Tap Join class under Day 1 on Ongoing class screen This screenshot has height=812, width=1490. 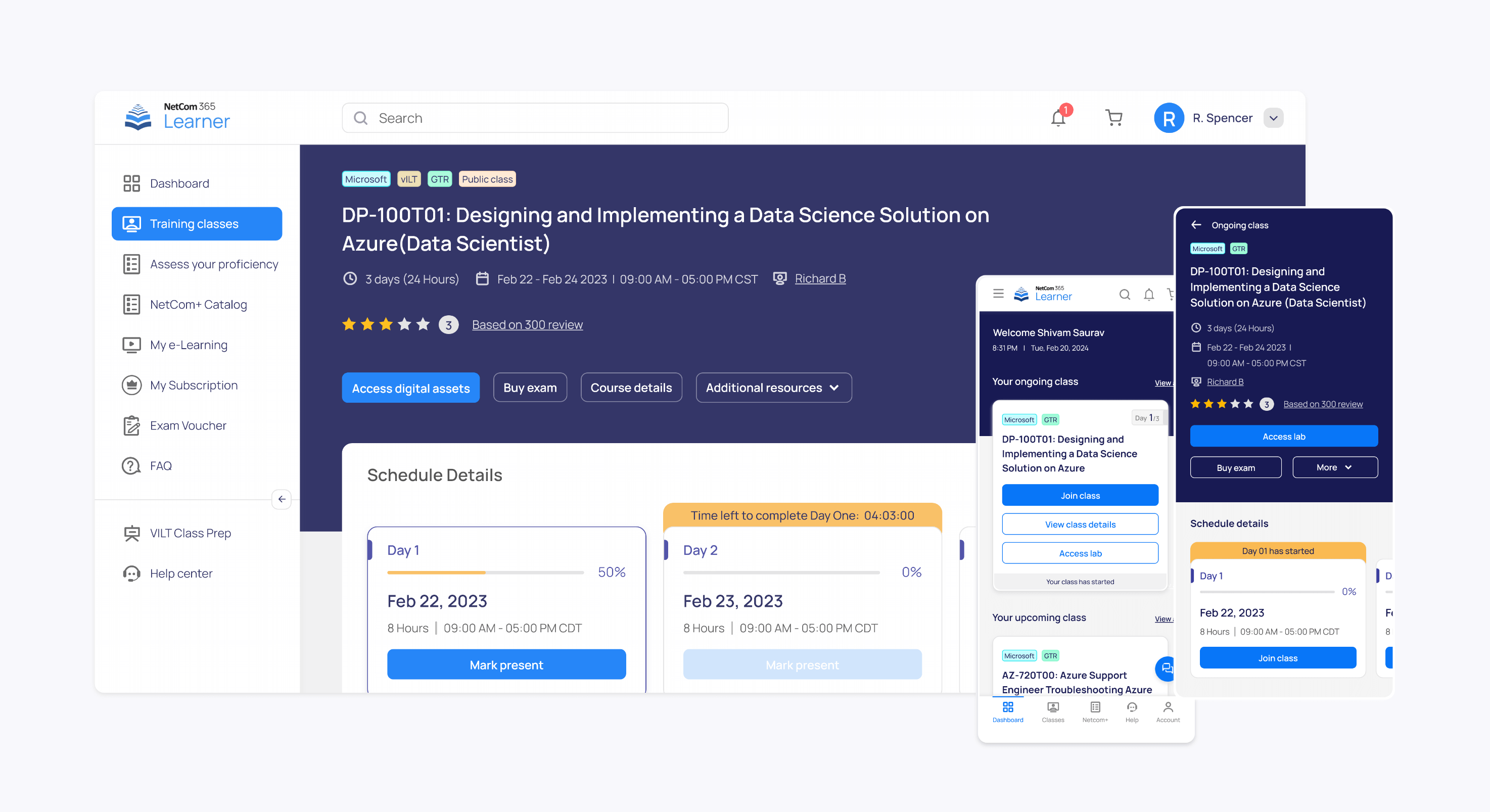point(1278,657)
